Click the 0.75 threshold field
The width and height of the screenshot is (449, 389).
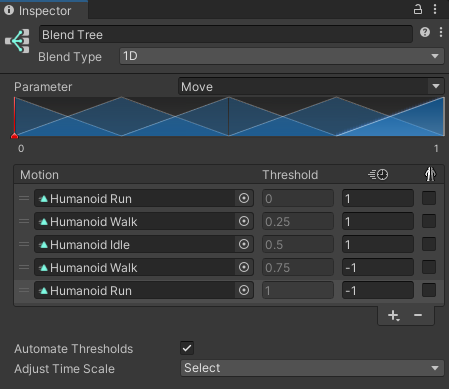[x=298, y=267]
